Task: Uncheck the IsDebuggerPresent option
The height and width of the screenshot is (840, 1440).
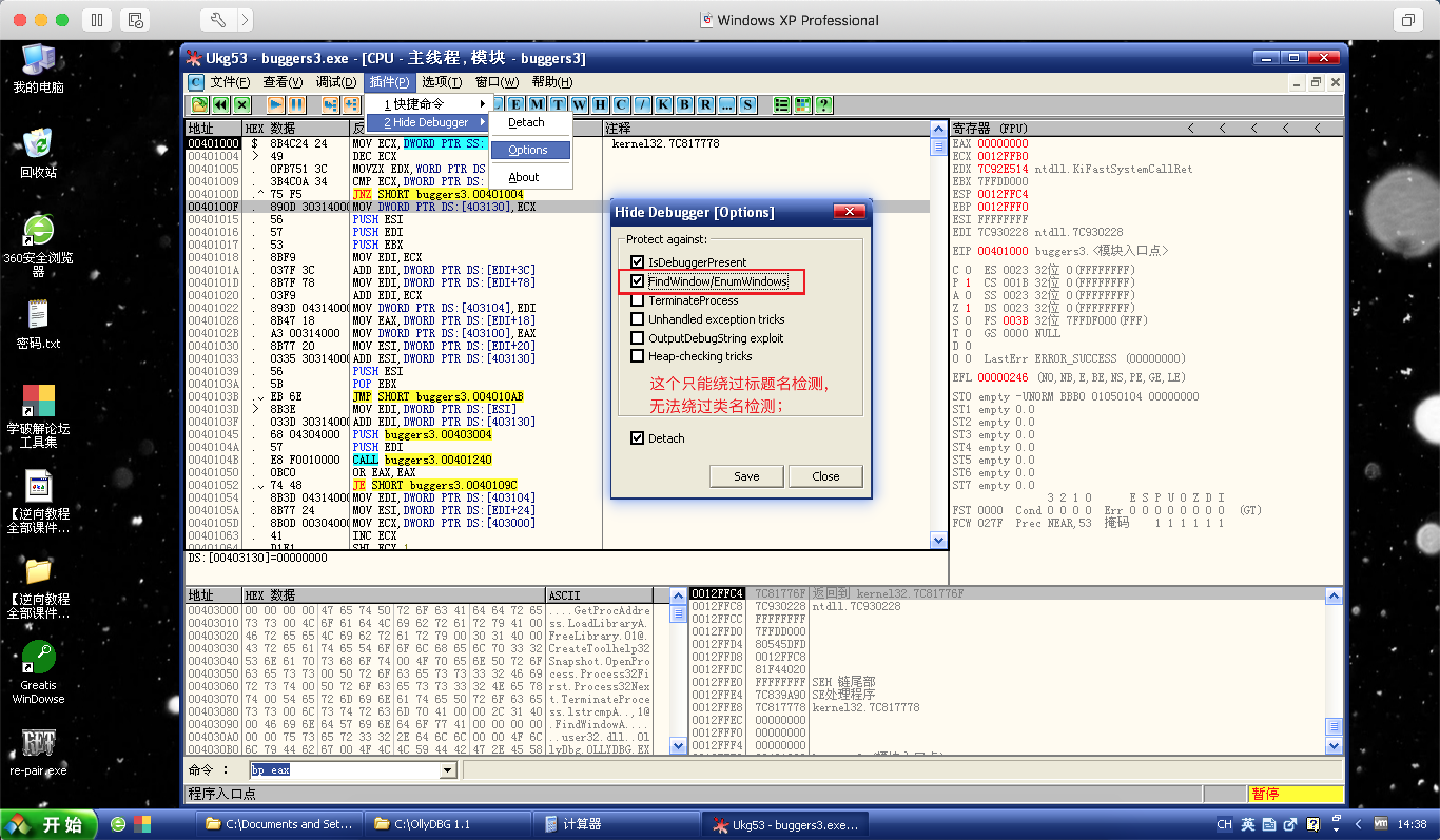Action: pos(638,262)
